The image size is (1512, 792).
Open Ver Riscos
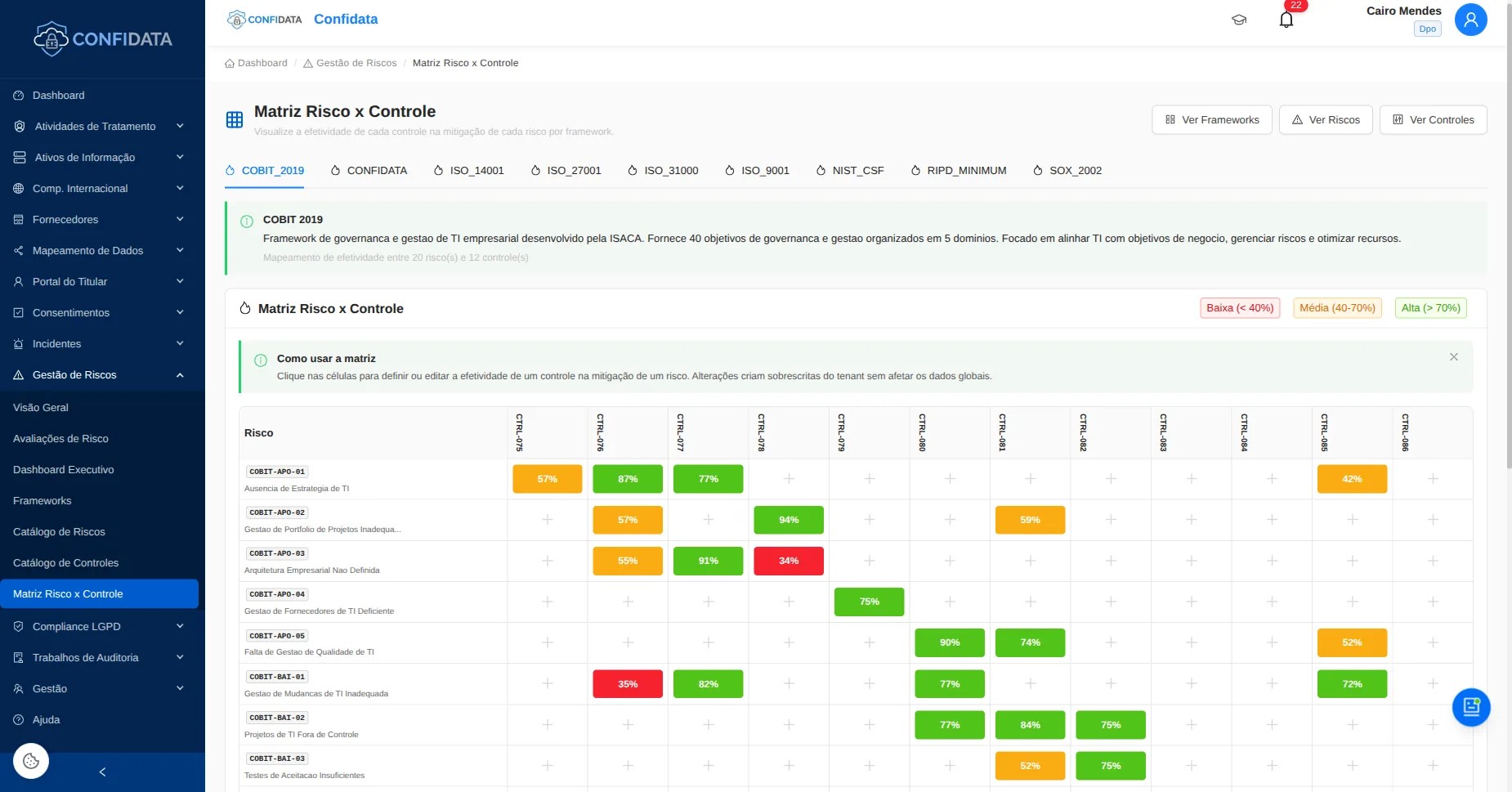tap(1325, 119)
